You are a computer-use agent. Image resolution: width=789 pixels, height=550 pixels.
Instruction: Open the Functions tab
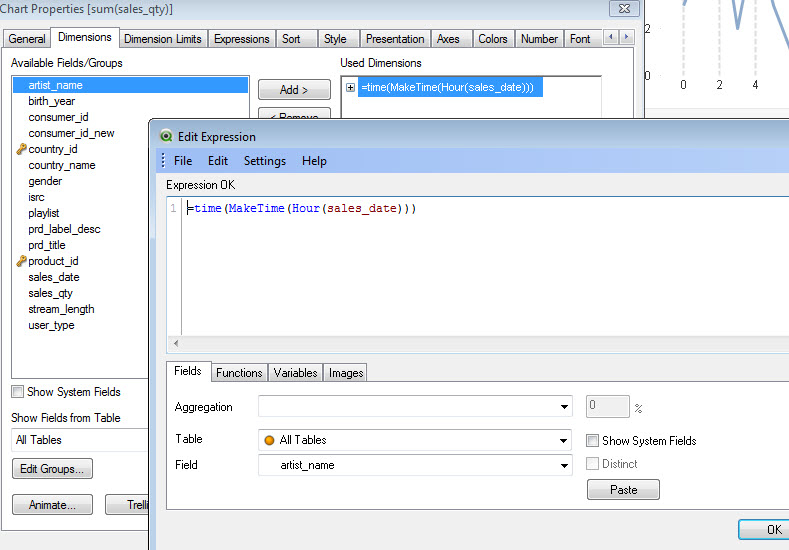point(239,373)
